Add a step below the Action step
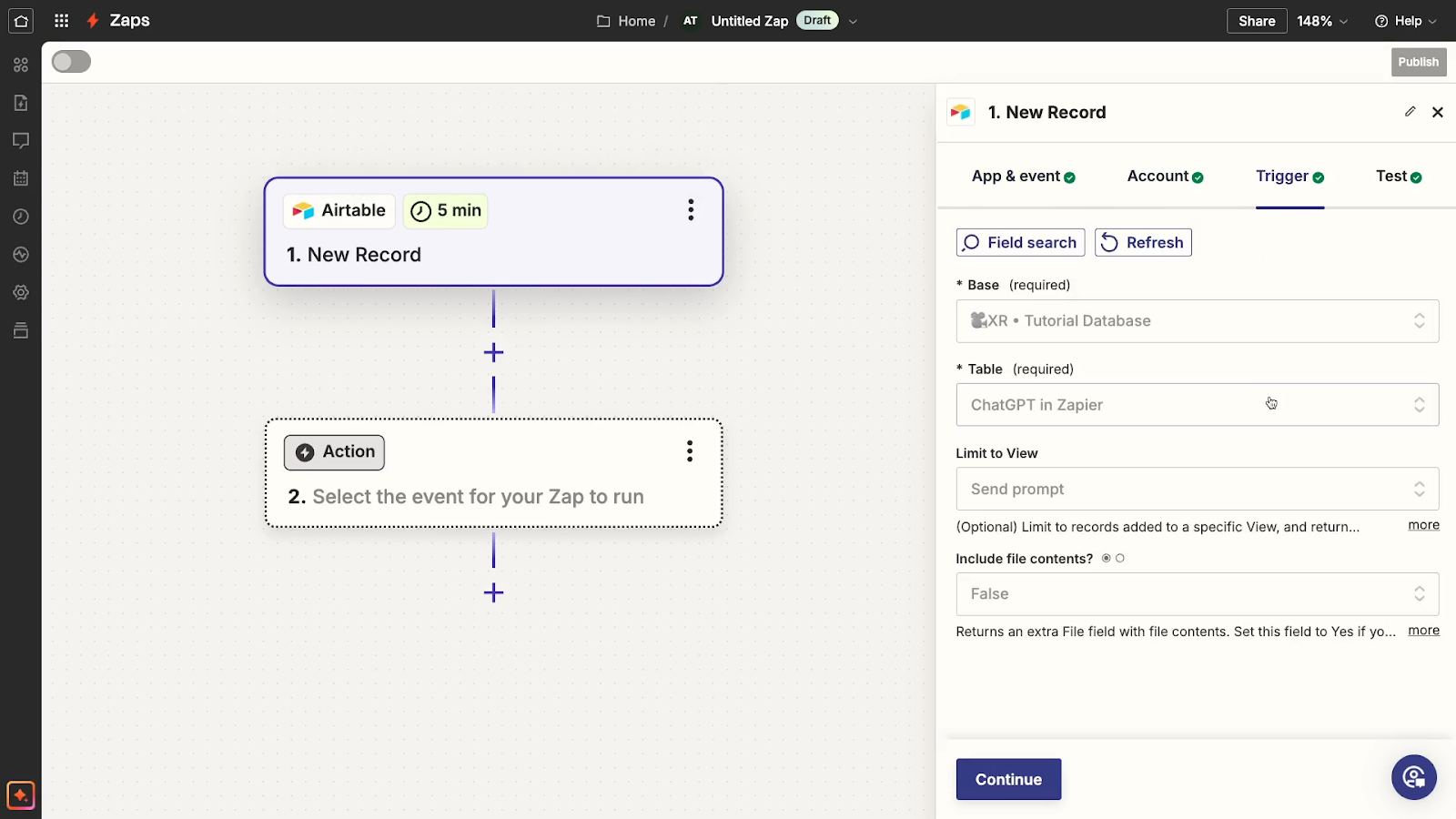The image size is (1456, 819). (493, 593)
